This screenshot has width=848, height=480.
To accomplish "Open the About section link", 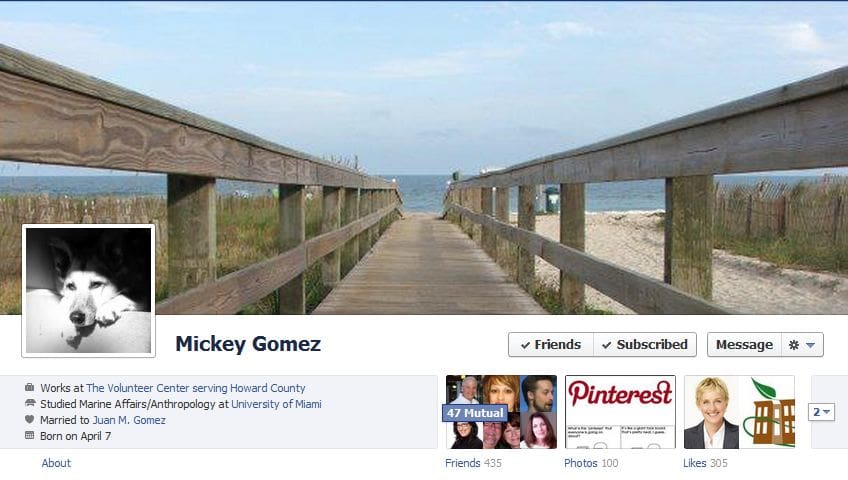I will point(56,463).
